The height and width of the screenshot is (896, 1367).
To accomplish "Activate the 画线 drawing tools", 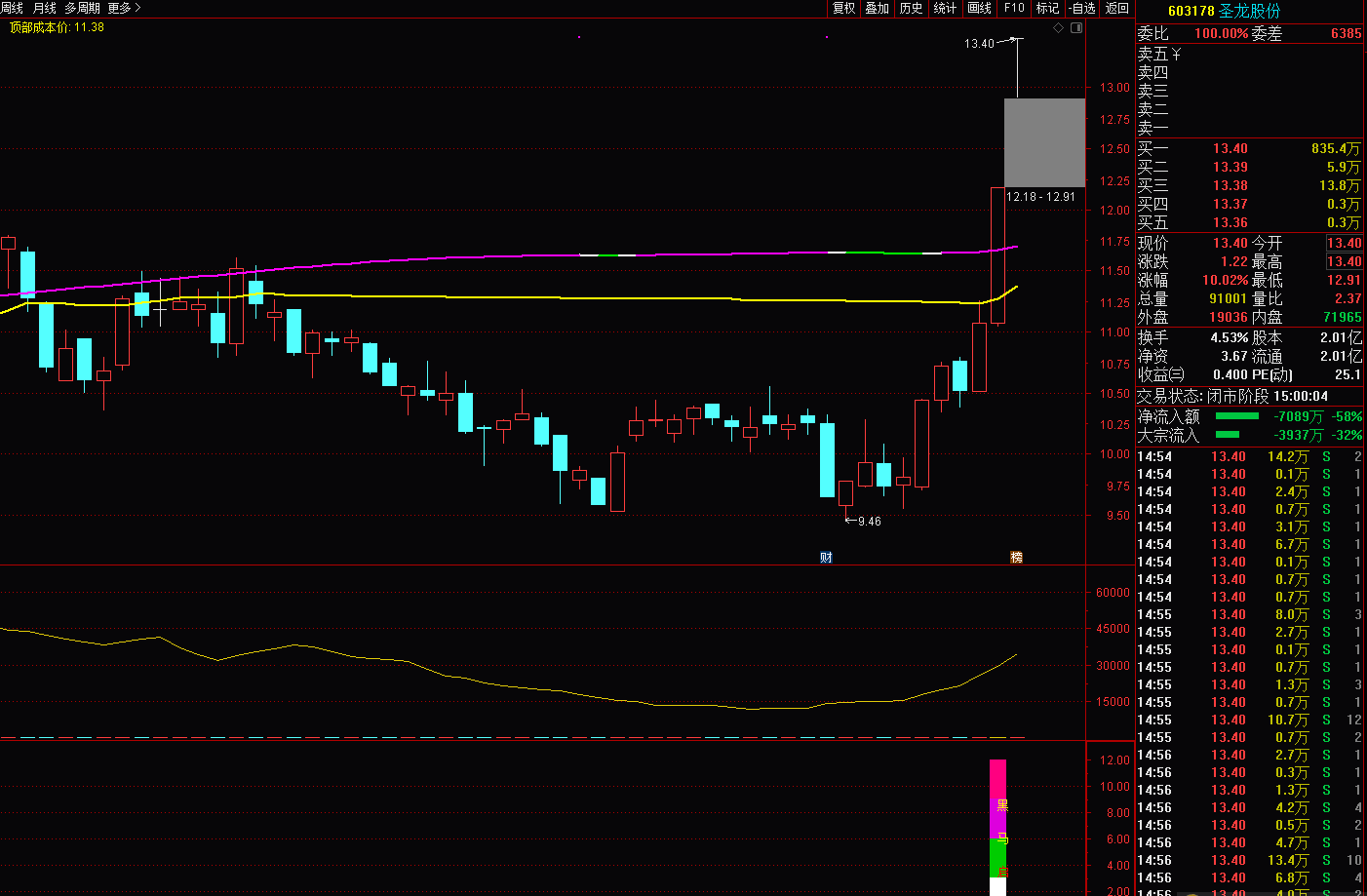I will point(980,8).
